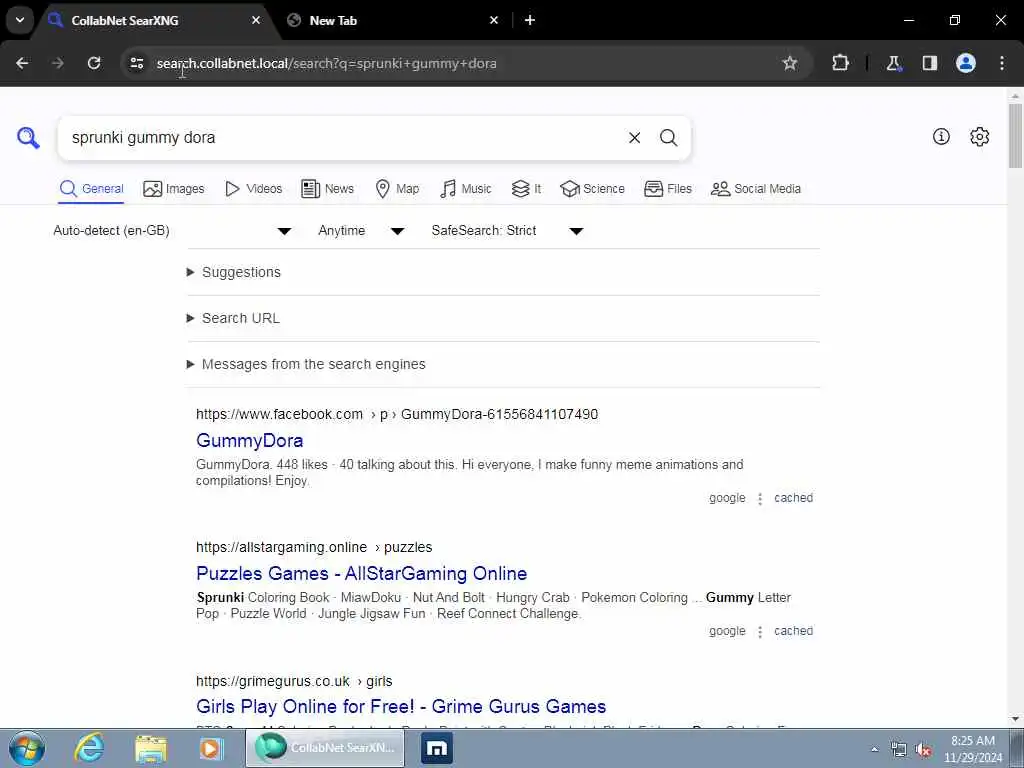Image resolution: width=1024 pixels, height=768 pixels.
Task: Open Chrome Labs flask icon
Action: coord(893,63)
